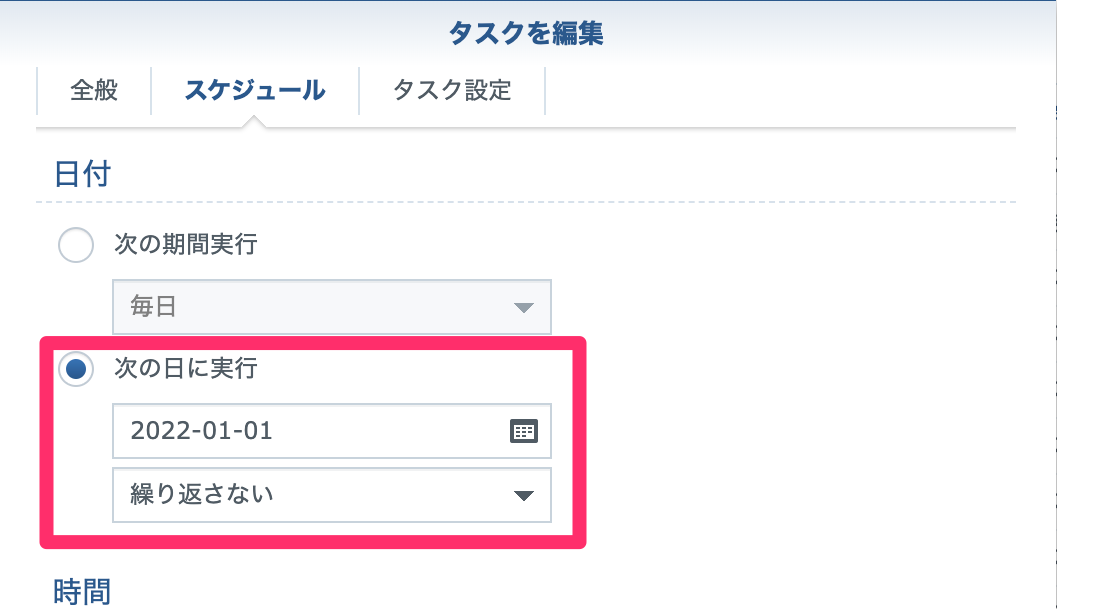Screen dimensions: 1098x609
Task: Click the 2022-01-01 date field
Action: pos(310,431)
